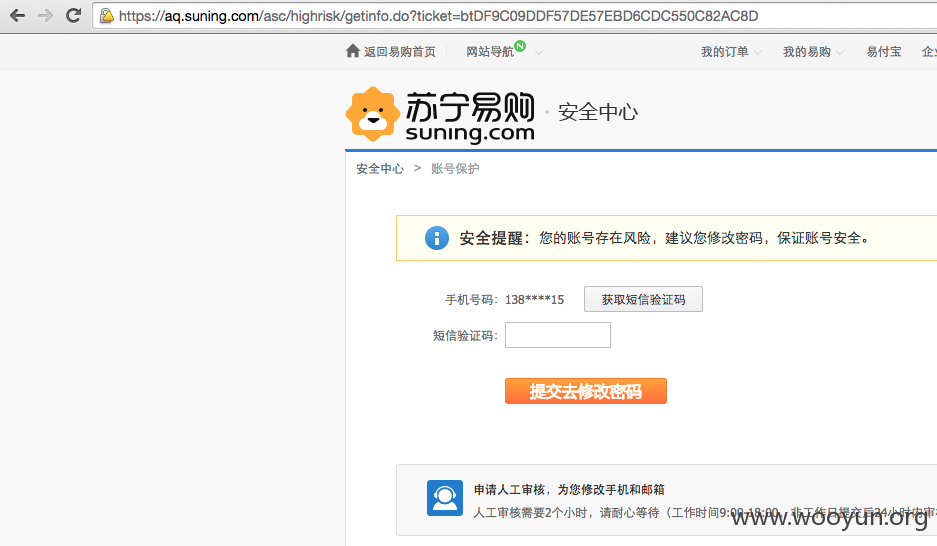The width and height of the screenshot is (937, 546).
Task: Go back with the browser back arrow
Action: [17, 16]
